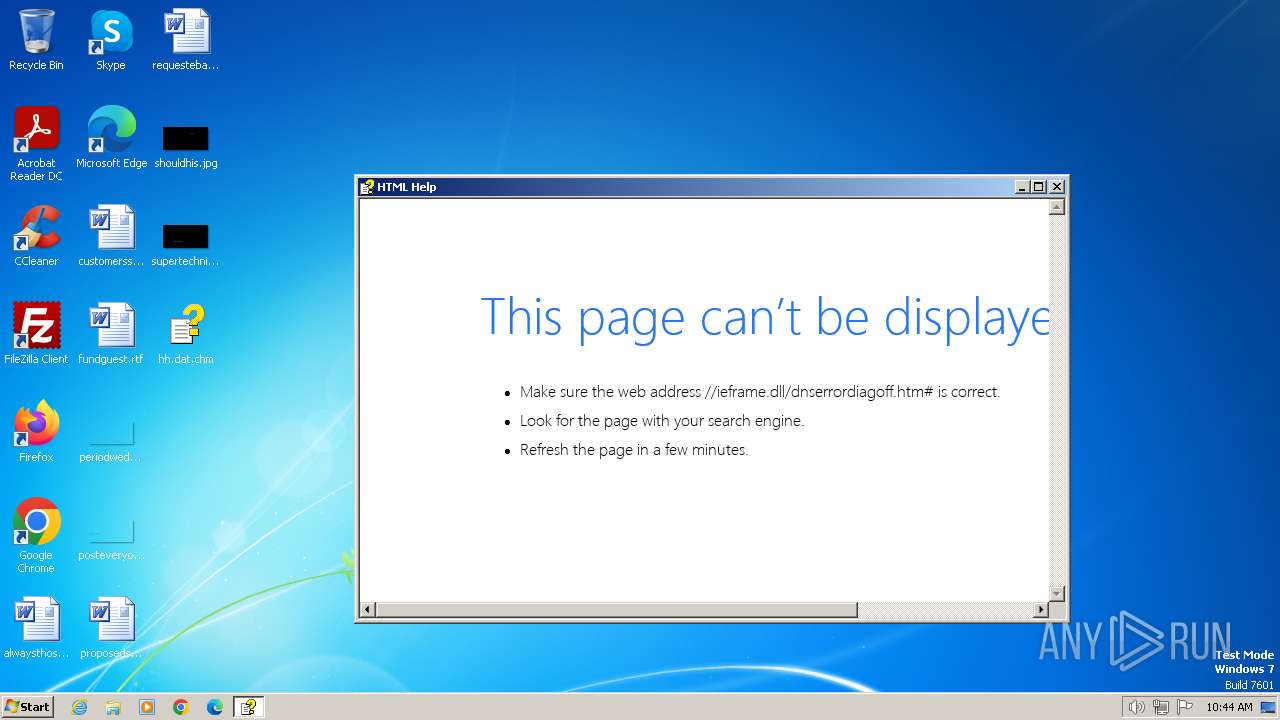The width and height of the screenshot is (1280, 720).
Task: Open the Recycle Bin desktop icon
Action: coord(36,40)
